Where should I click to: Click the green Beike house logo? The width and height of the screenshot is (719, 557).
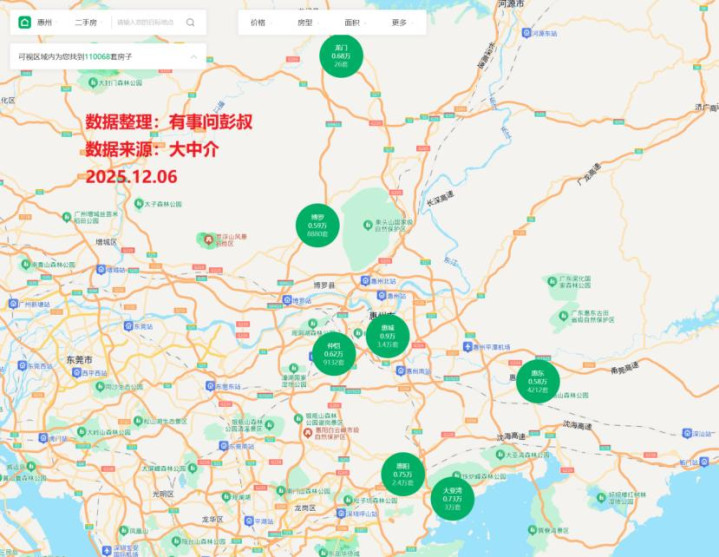click(x=24, y=21)
